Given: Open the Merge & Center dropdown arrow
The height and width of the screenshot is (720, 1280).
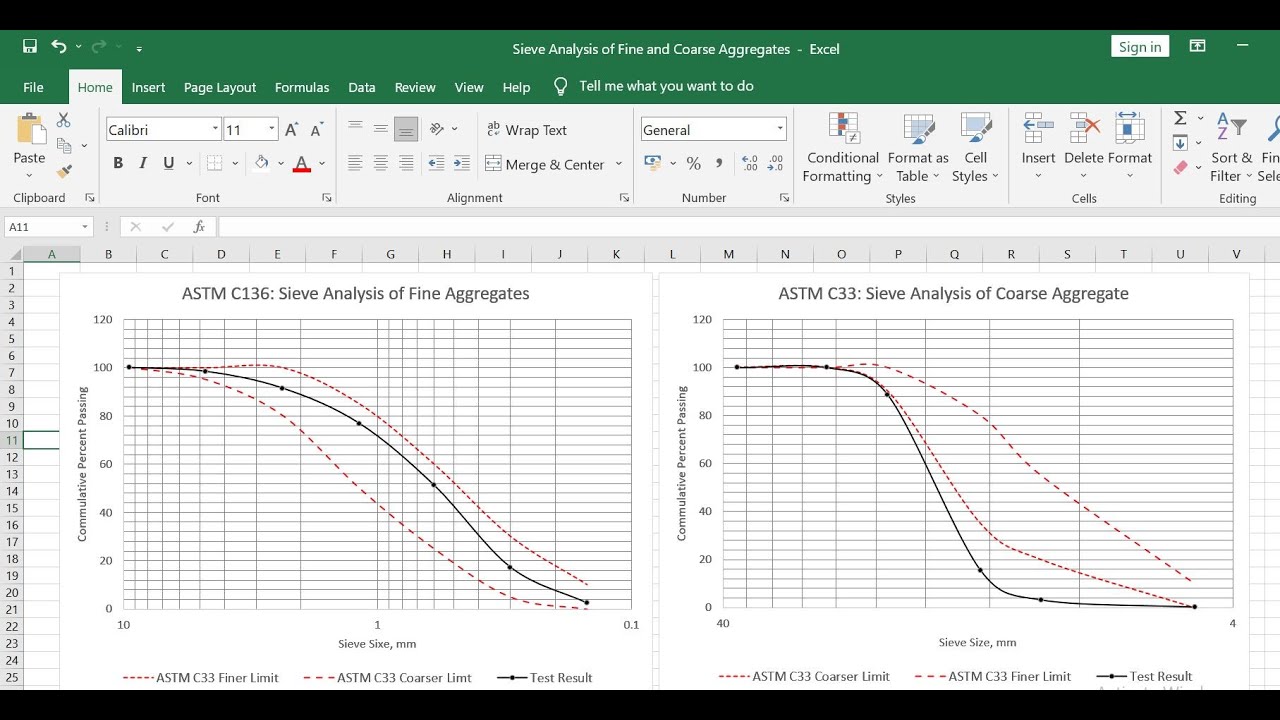Looking at the screenshot, I should coord(619,164).
